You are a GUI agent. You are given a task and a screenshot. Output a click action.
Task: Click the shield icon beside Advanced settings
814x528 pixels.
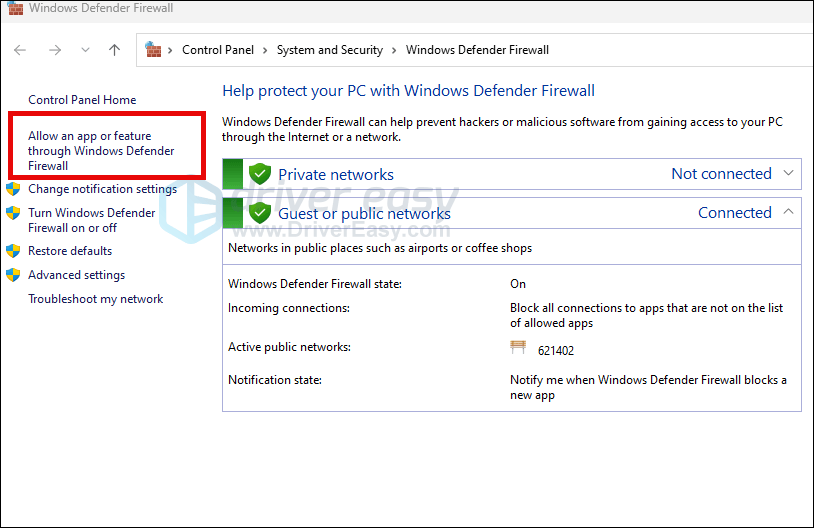coord(13,275)
